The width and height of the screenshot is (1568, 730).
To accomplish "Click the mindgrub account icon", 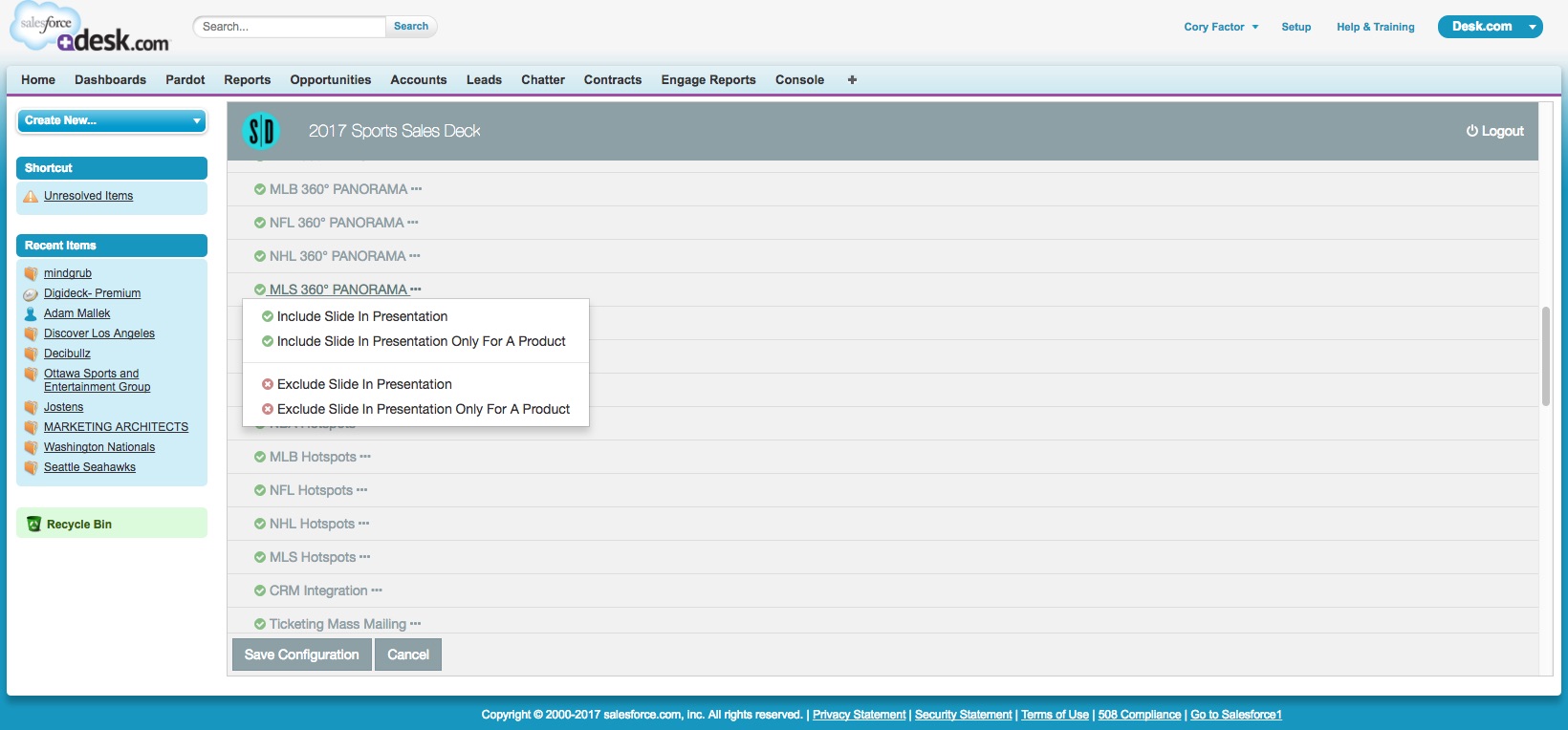I will click(31, 273).
